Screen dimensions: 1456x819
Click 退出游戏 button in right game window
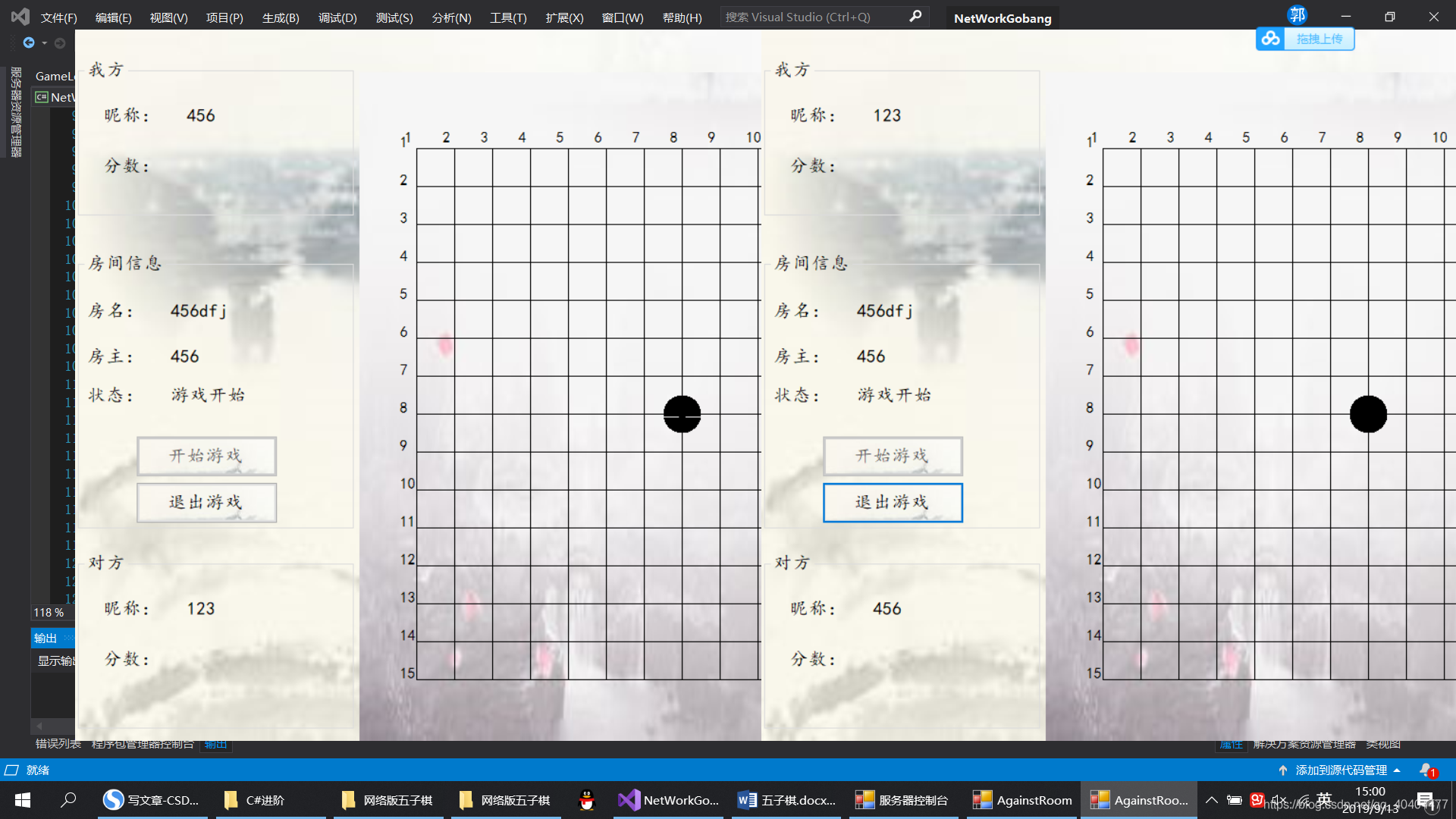(893, 502)
